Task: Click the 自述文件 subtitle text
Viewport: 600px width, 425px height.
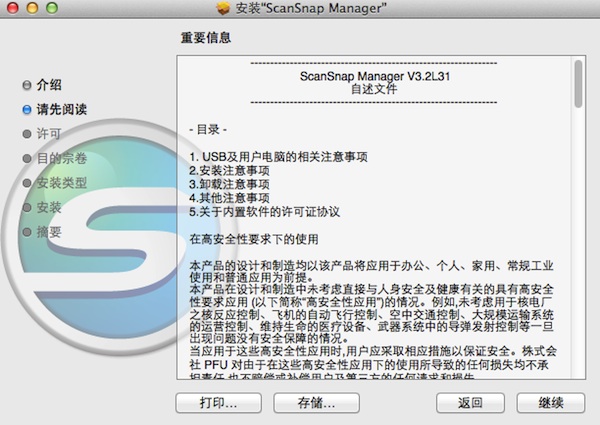Action: pyautogui.click(x=374, y=89)
